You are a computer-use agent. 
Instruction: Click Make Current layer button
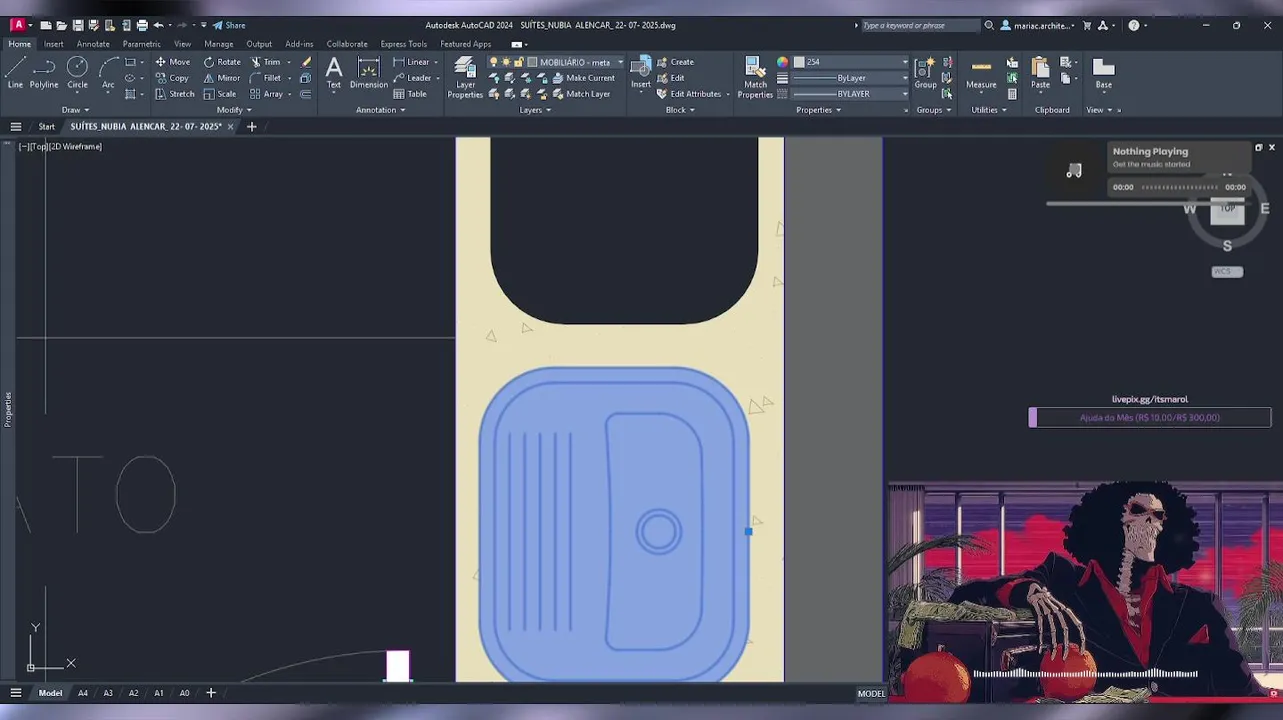point(583,78)
